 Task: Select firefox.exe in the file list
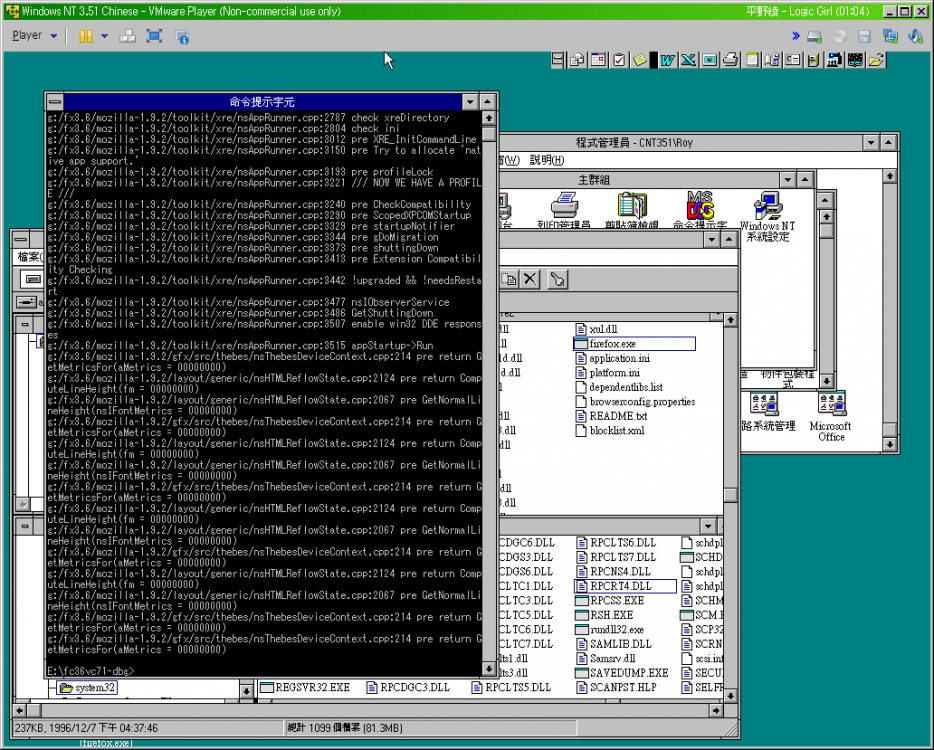[x=612, y=344]
